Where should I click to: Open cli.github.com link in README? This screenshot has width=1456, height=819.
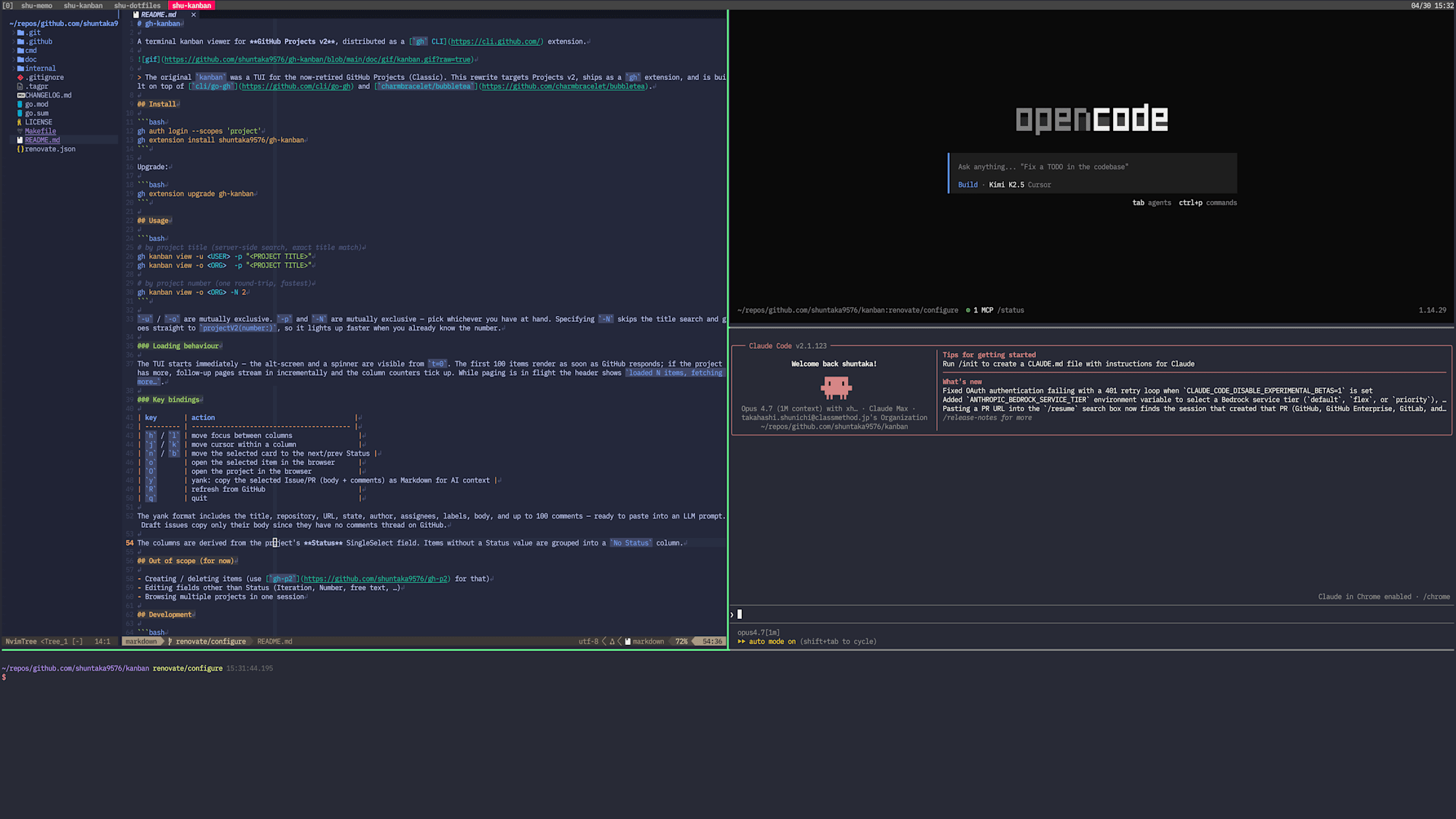(x=496, y=41)
